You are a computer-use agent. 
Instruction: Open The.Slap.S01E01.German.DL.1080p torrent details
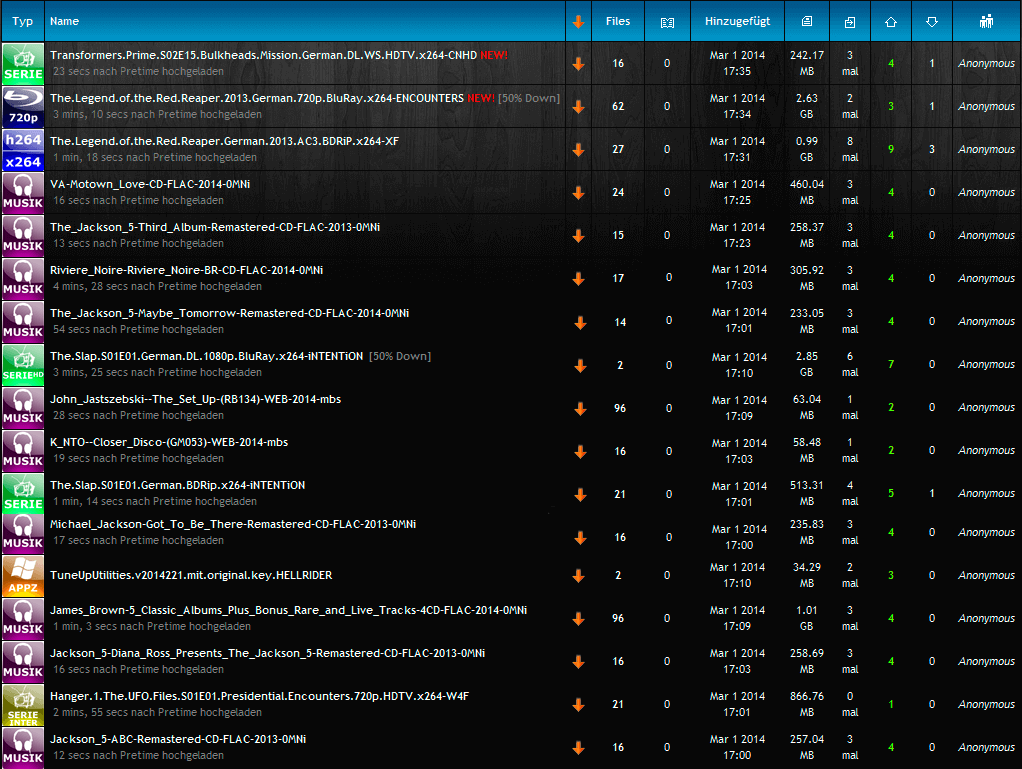[207, 356]
